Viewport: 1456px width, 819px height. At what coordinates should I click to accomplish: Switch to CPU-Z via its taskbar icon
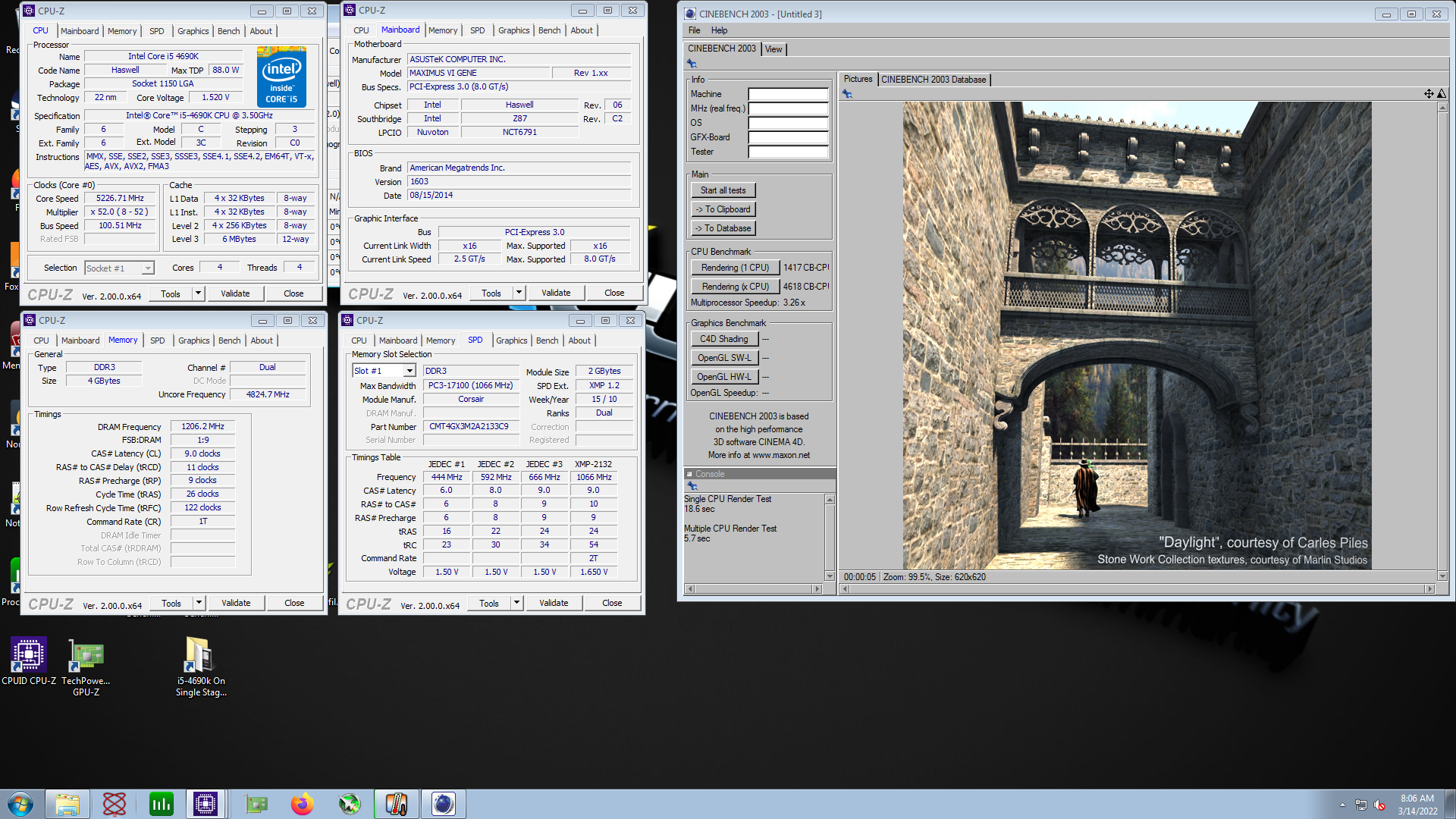pos(206,804)
